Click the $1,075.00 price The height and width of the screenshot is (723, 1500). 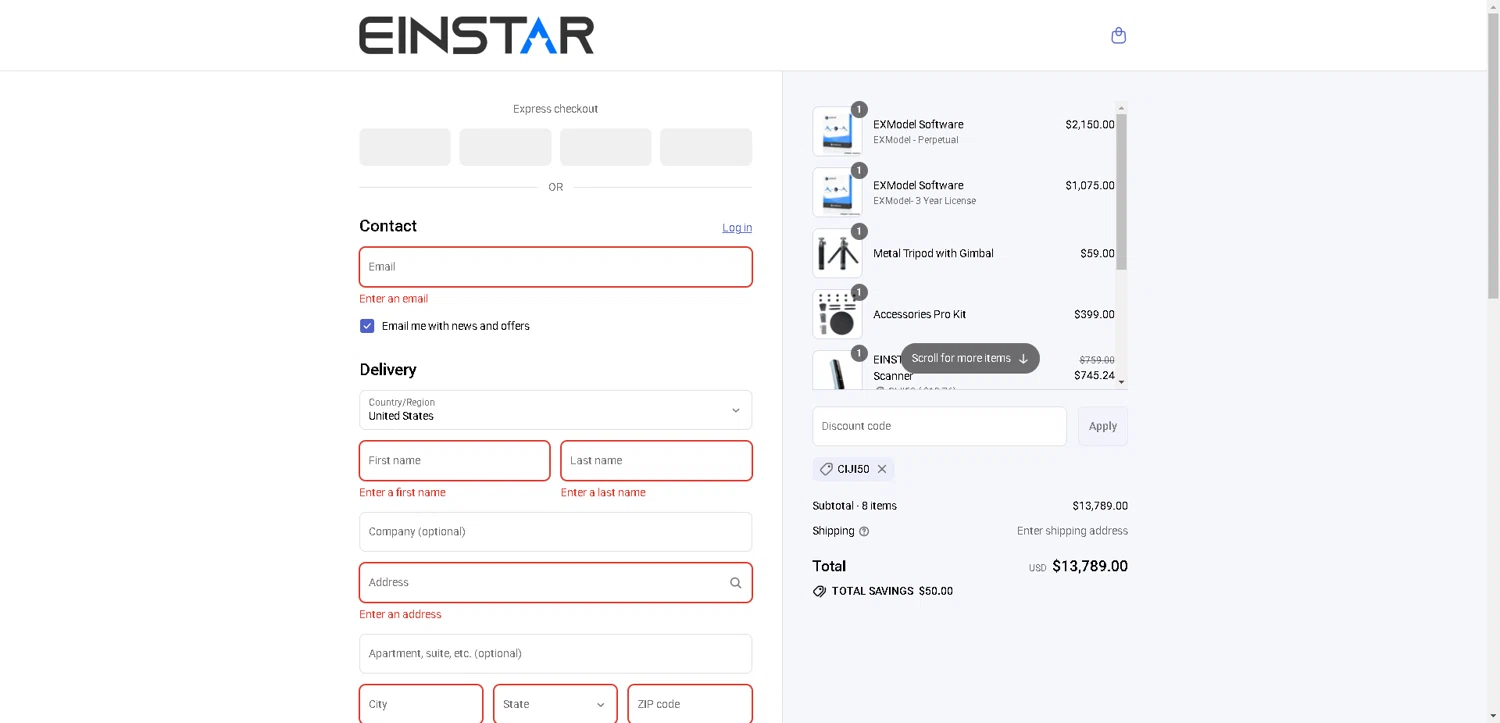(1090, 186)
